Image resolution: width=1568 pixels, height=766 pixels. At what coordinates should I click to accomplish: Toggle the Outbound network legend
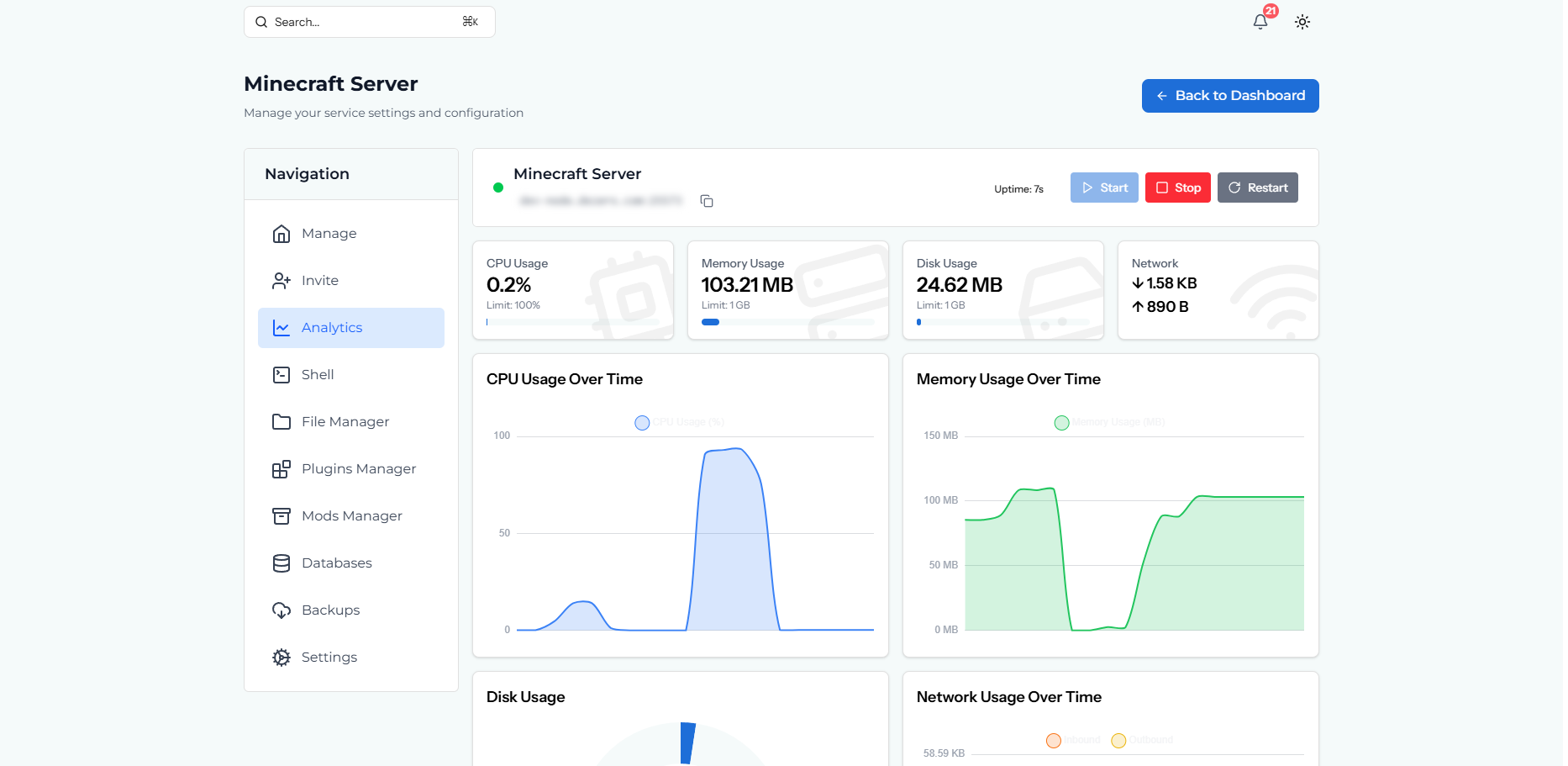[x=1142, y=740]
